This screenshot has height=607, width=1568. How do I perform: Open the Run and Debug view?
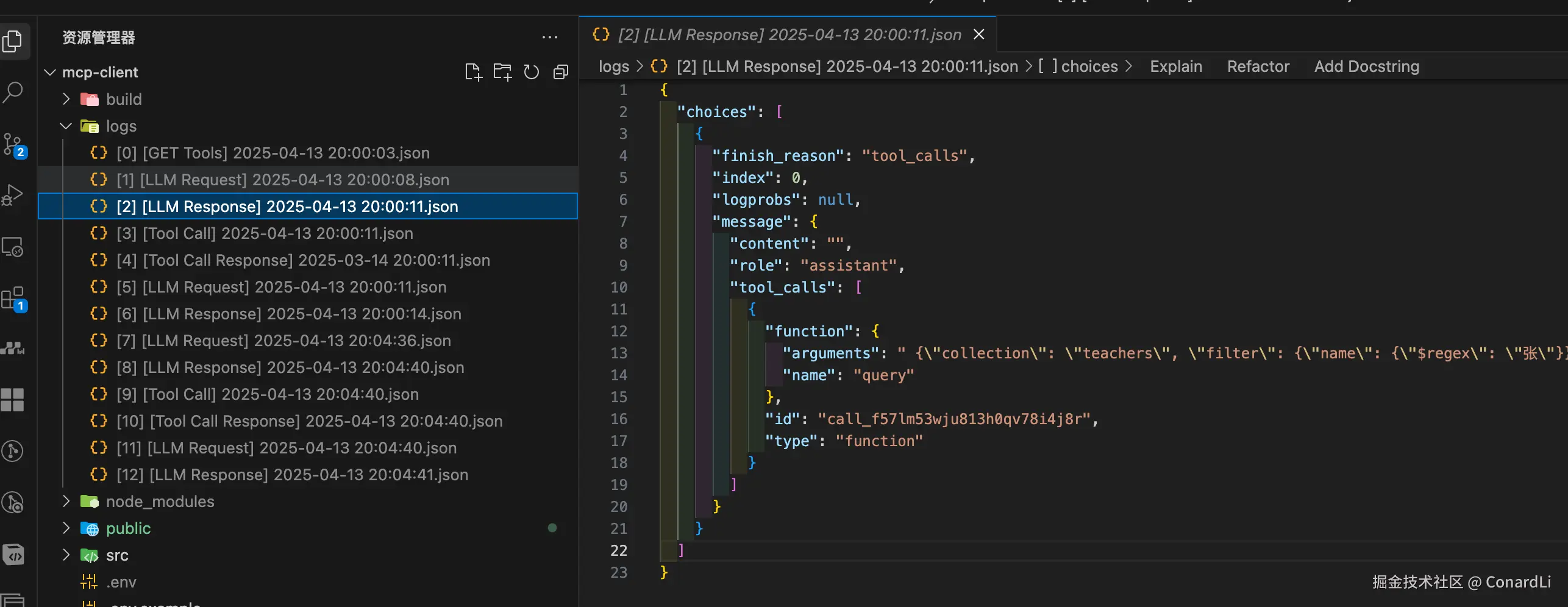click(13, 195)
